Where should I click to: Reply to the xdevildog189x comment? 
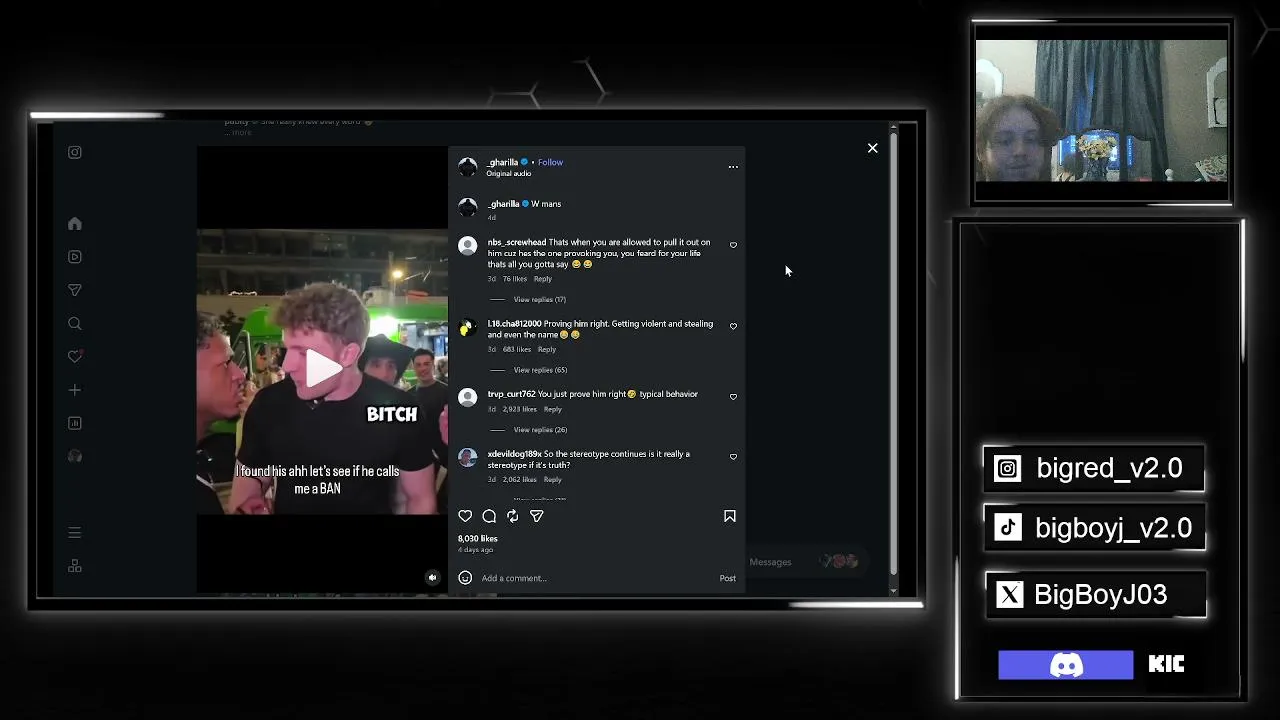coord(553,480)
